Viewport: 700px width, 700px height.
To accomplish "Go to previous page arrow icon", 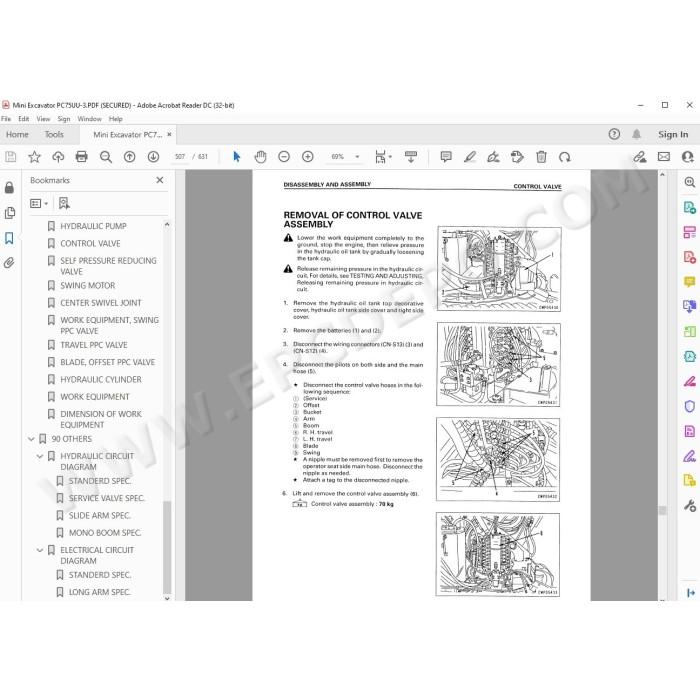I will tap(129, 157).
